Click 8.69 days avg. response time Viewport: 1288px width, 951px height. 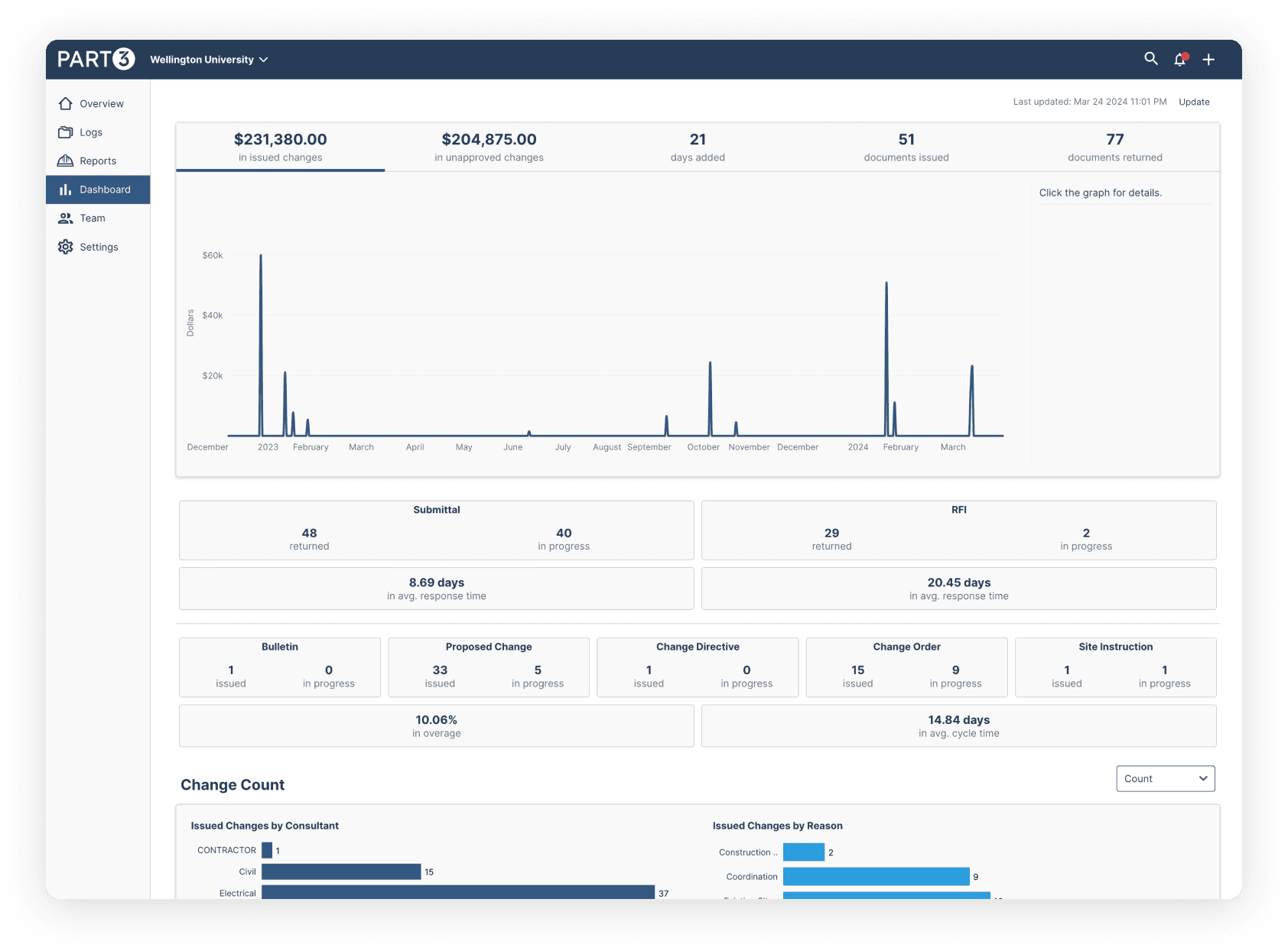click(x=437, y=589)
